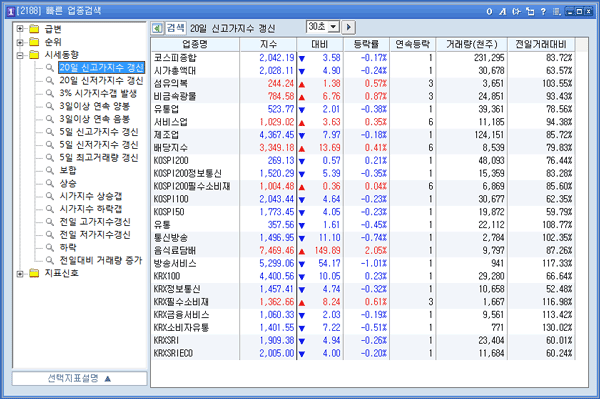Expand the 급변 folder
This screenshot has width=600, height=399.
click(20, 29)
